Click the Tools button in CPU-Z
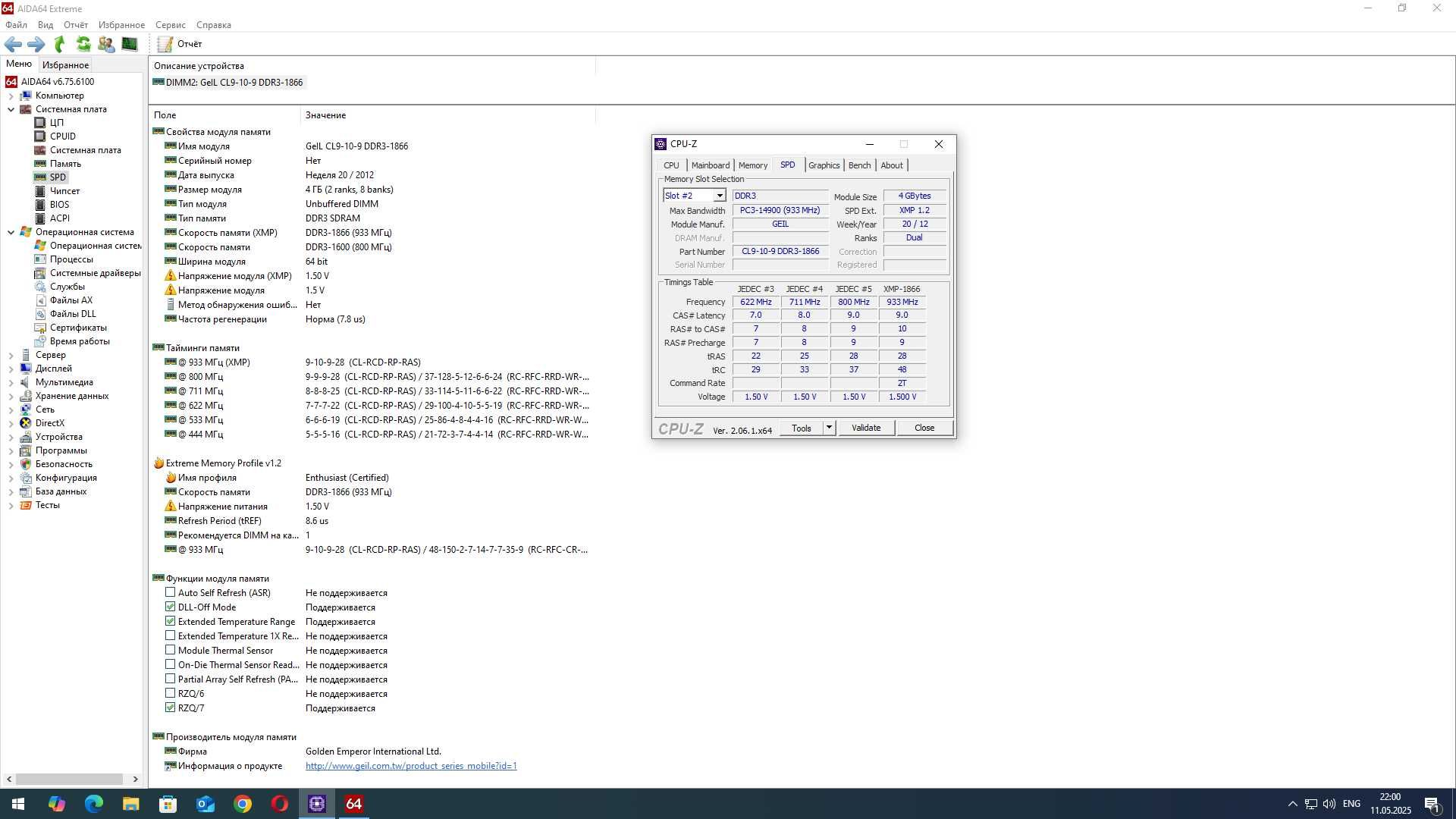This screenshot has width=1456, height=819. [x=801, y=428]
